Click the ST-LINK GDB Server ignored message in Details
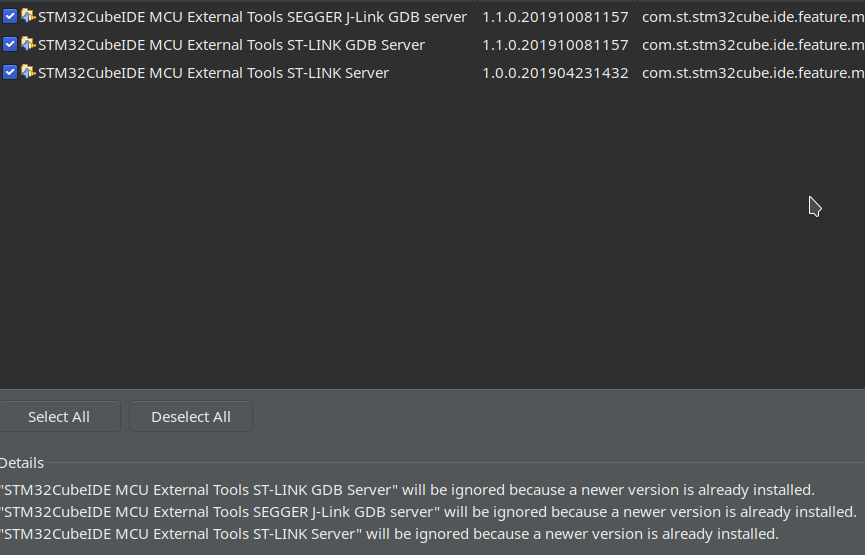 point(407,490)
